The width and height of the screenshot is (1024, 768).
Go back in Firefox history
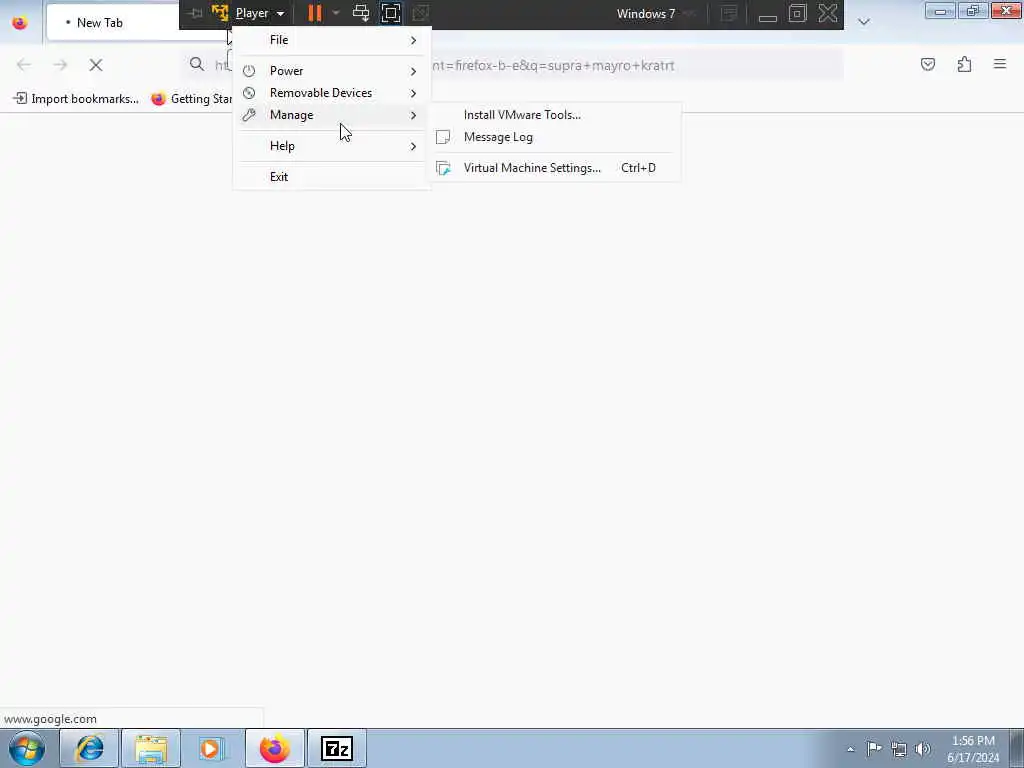coord(24,65)
